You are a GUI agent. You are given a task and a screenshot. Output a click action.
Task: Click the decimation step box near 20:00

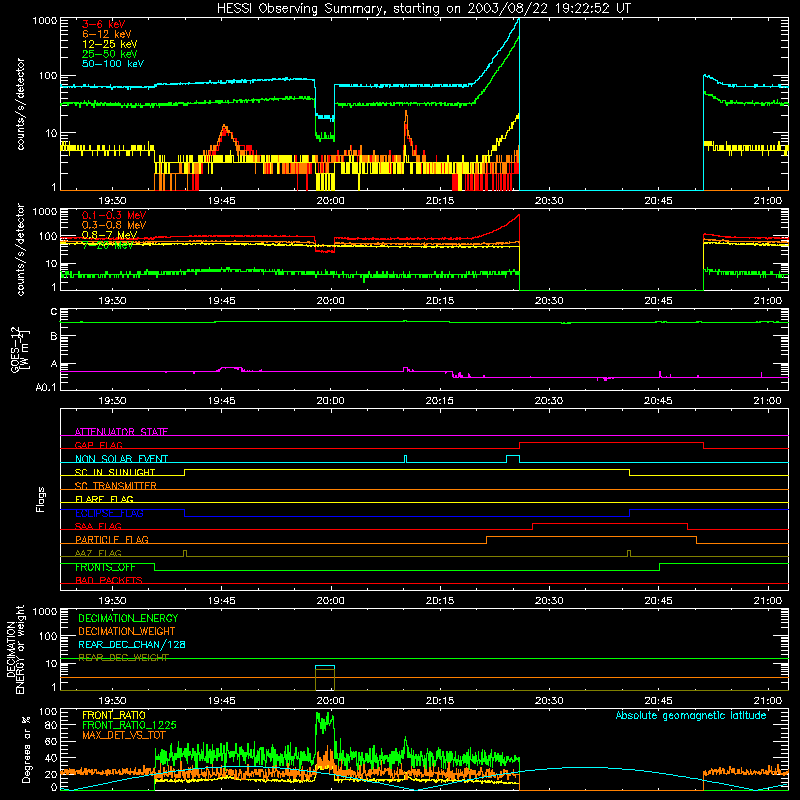(x=325, y=678)
